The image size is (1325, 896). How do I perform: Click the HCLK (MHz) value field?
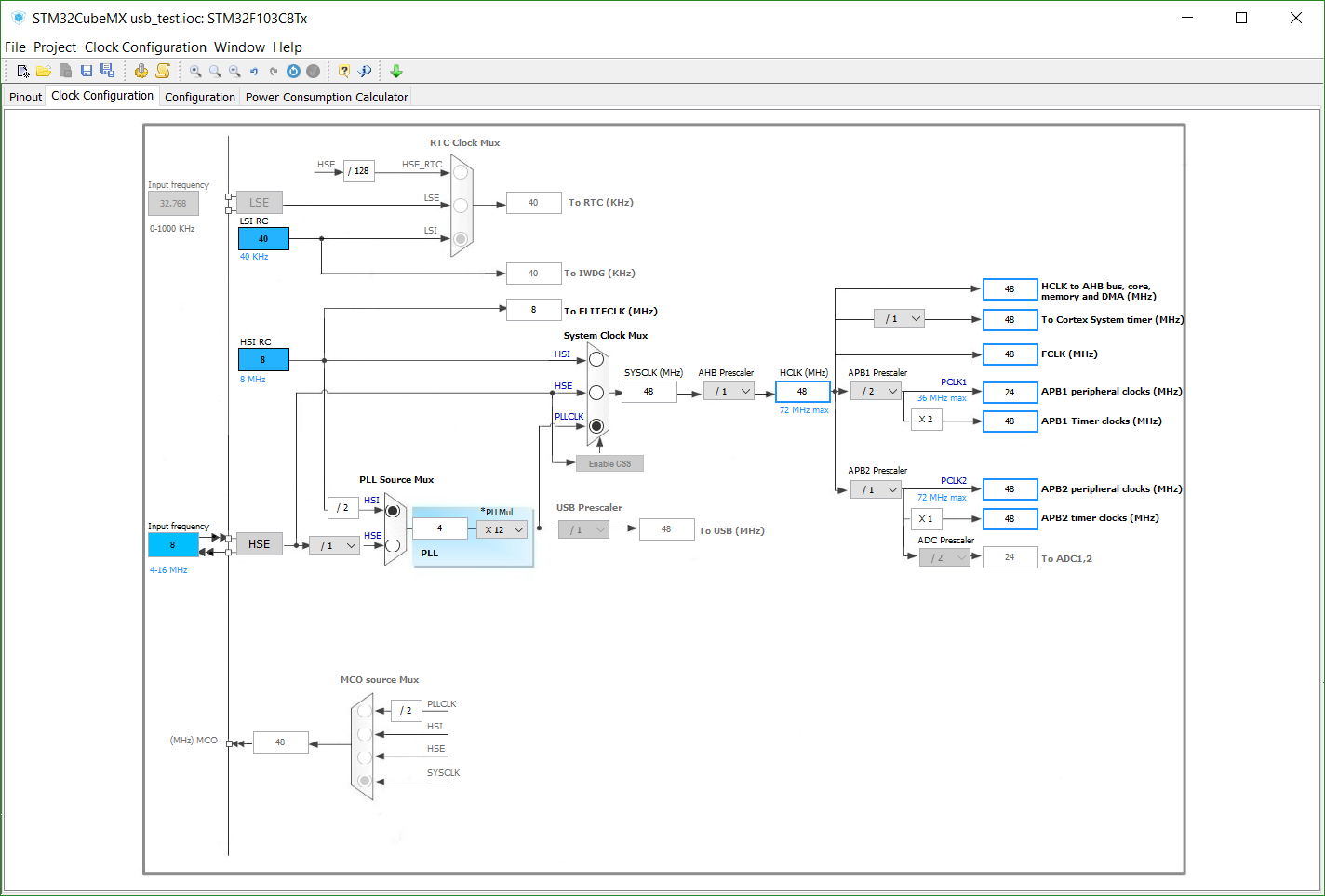tap(803, 392)
